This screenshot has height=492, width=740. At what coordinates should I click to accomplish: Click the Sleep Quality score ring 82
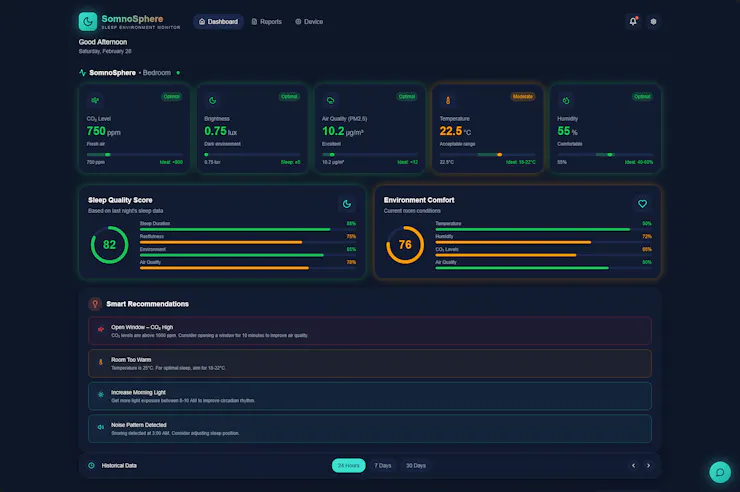pyautogui.click(x=109, y=245)
